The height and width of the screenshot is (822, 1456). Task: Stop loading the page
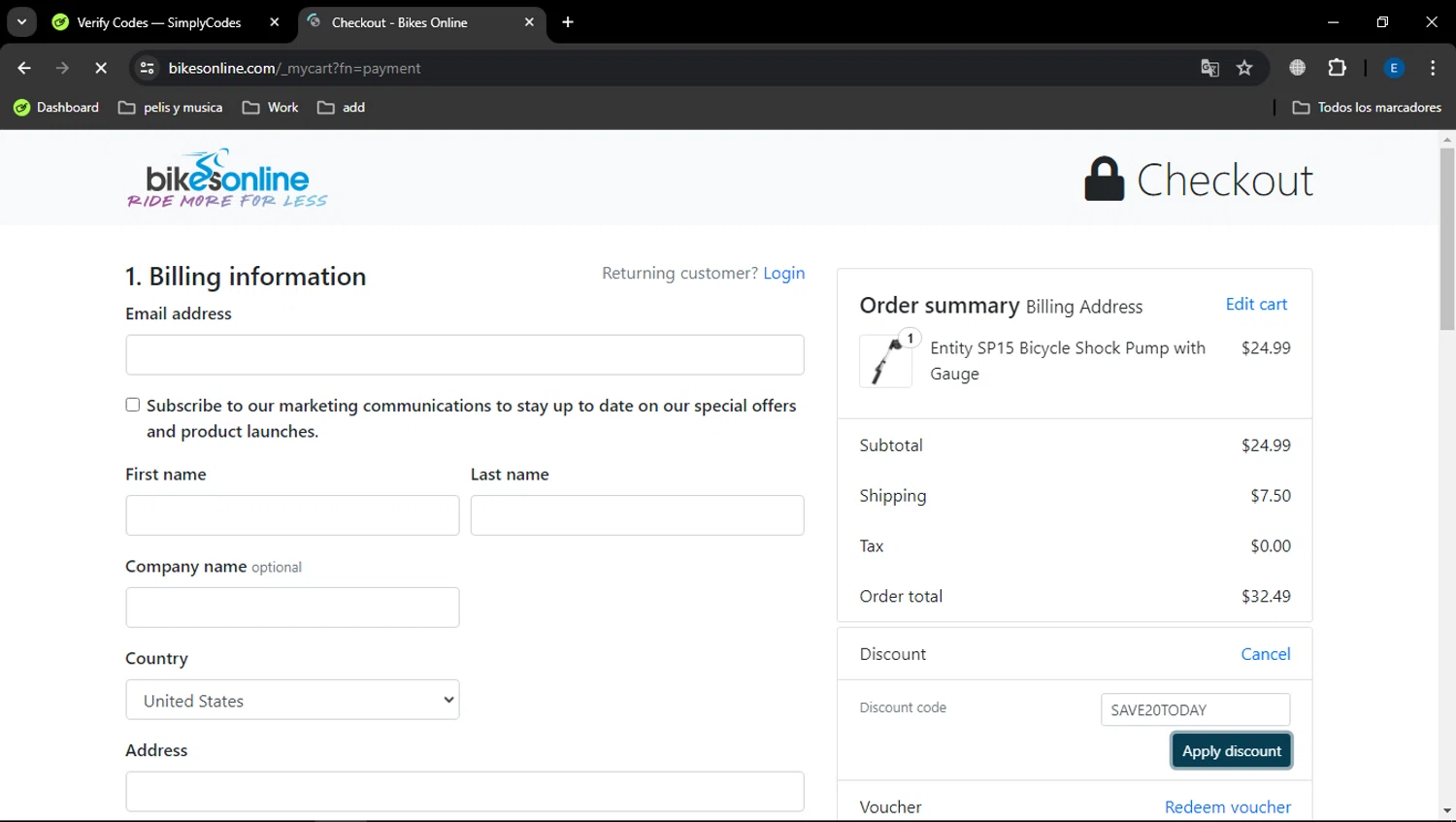coord(101,68)
